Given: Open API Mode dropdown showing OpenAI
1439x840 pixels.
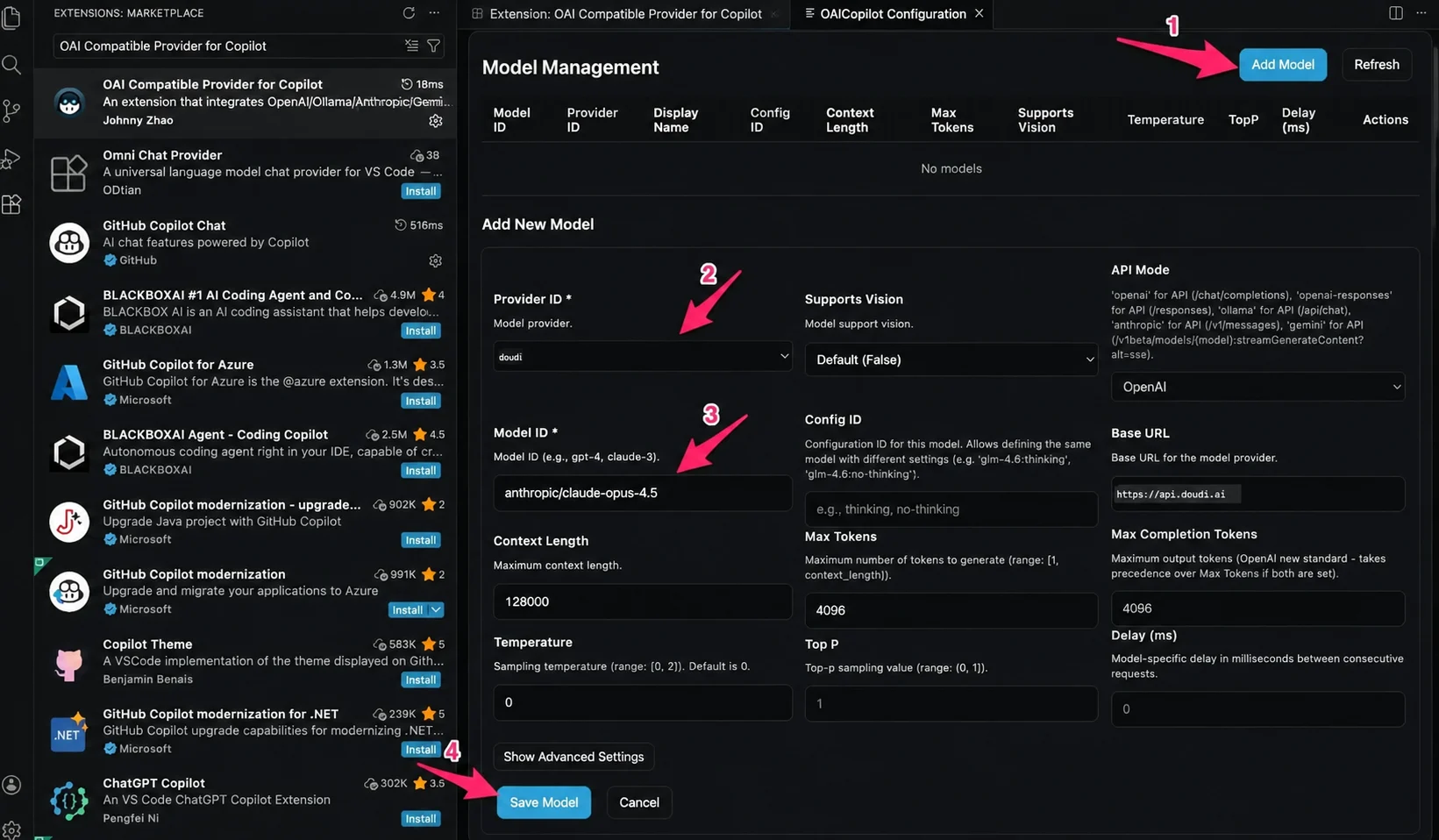Looking at the screenshot, I should tap(1257, 387).
